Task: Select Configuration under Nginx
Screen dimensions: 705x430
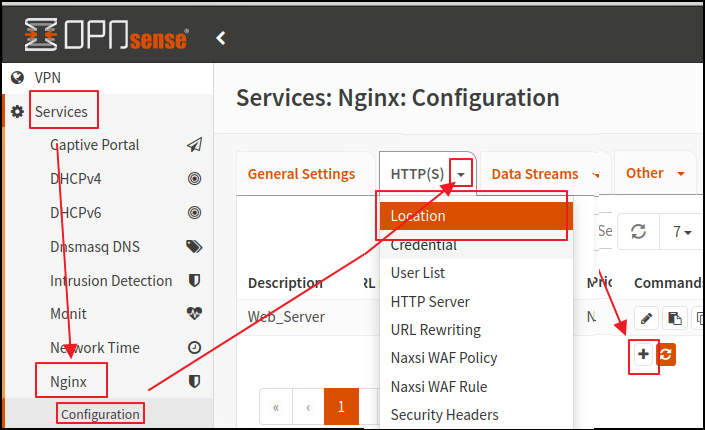Action: click(x=100, y=414)
